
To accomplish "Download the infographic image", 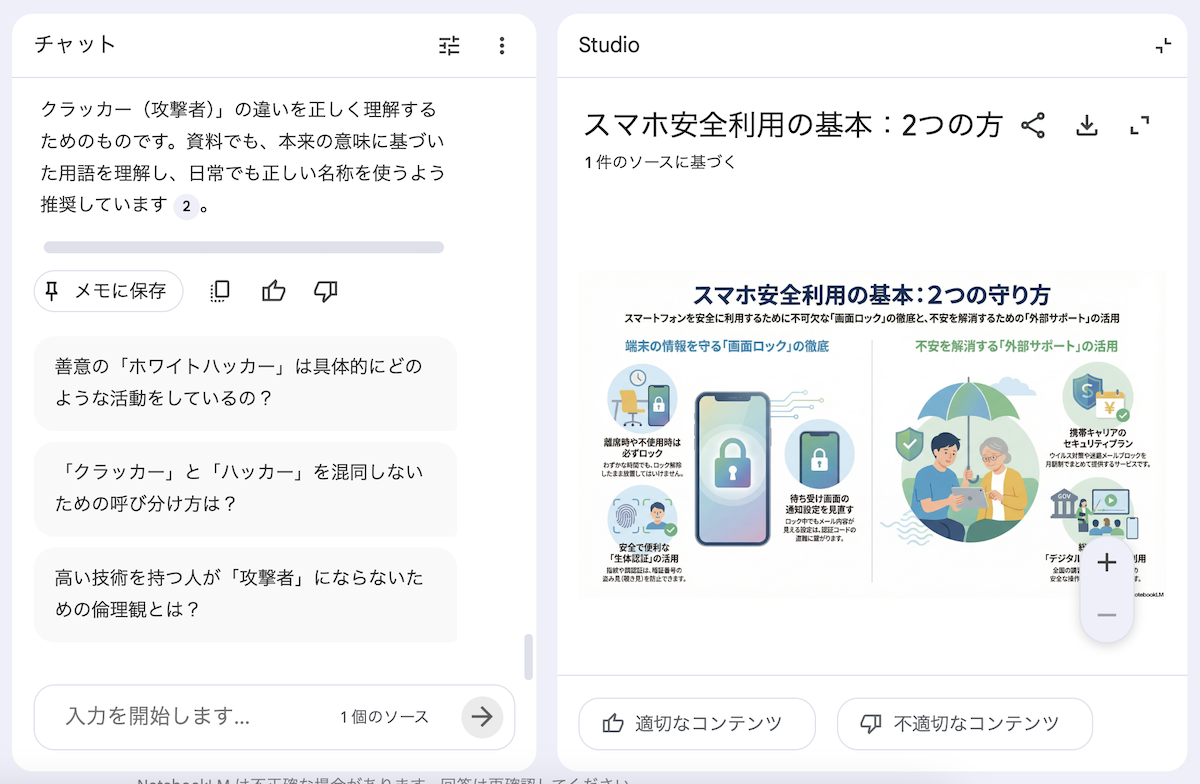I will click(x=1087, y=125).
